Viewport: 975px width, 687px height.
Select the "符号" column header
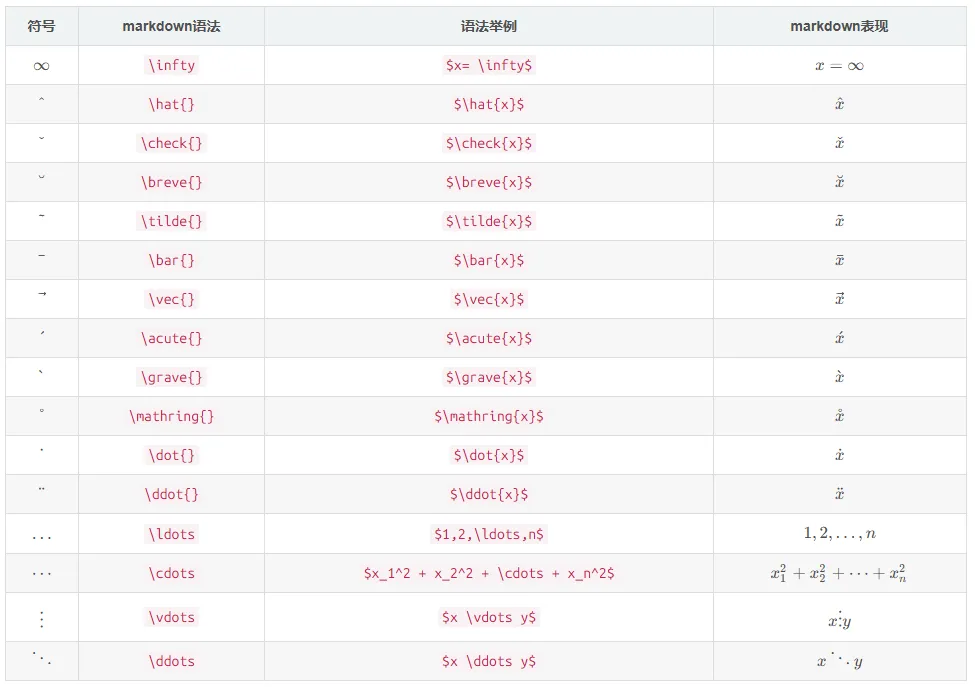click(41, 27)
